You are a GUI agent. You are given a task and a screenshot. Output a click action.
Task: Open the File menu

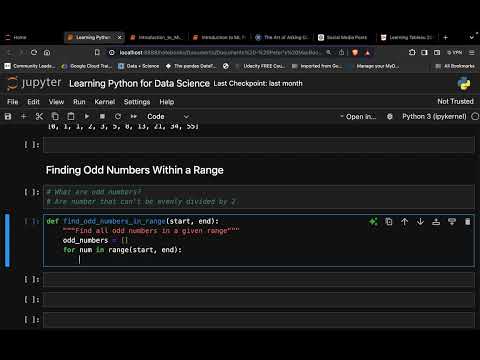click(13, 102)
